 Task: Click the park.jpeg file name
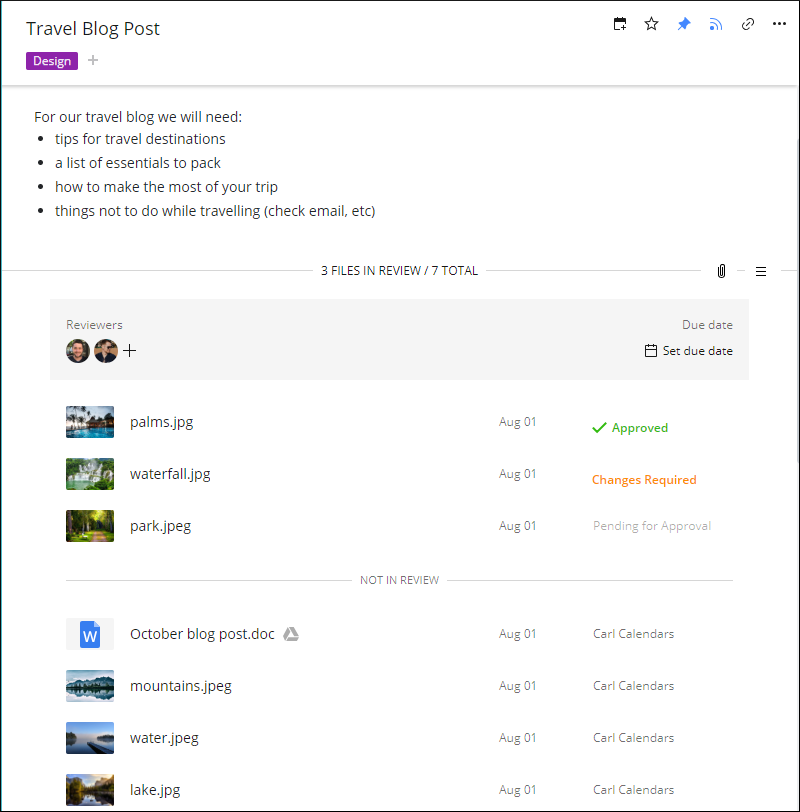coord(160,527)
